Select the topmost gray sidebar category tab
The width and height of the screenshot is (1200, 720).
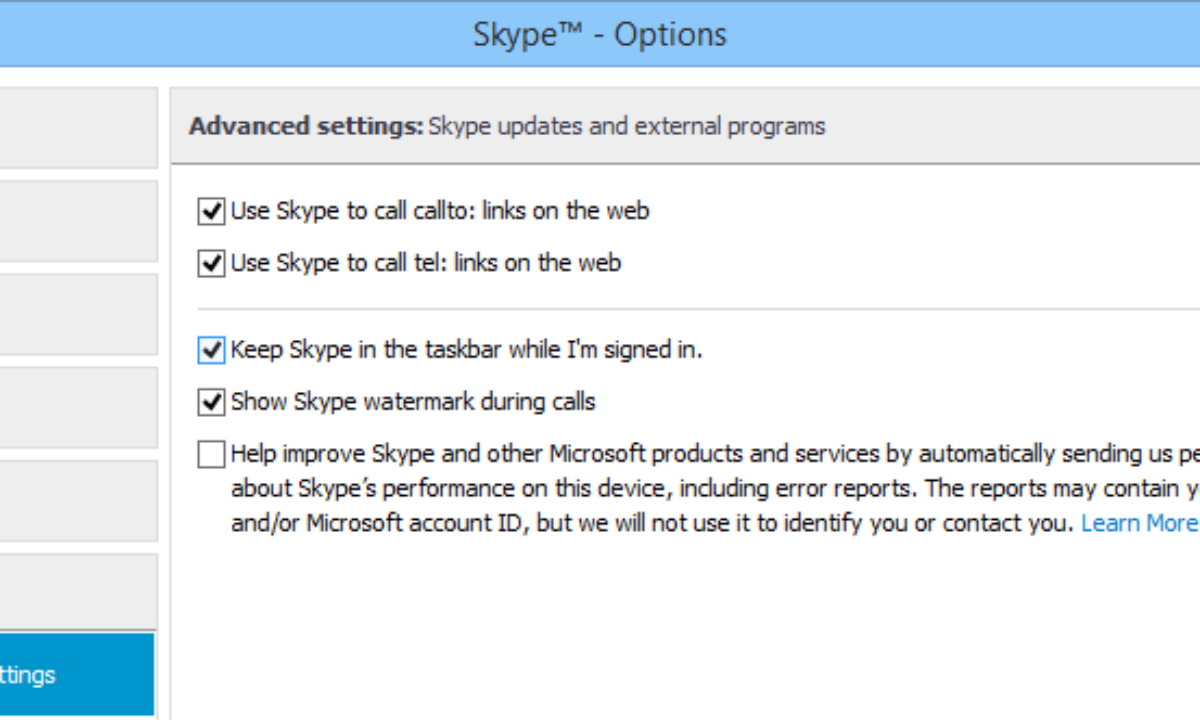pos(77,128)
